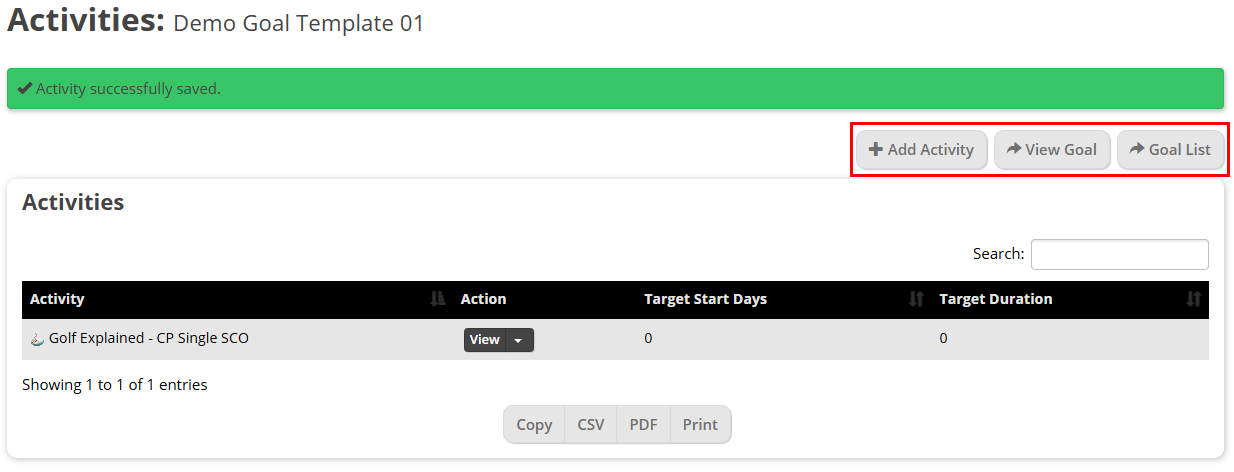Click the View button for Golf Explained
This screenshot has height=472, width=1234.
(x=485, y=340)
